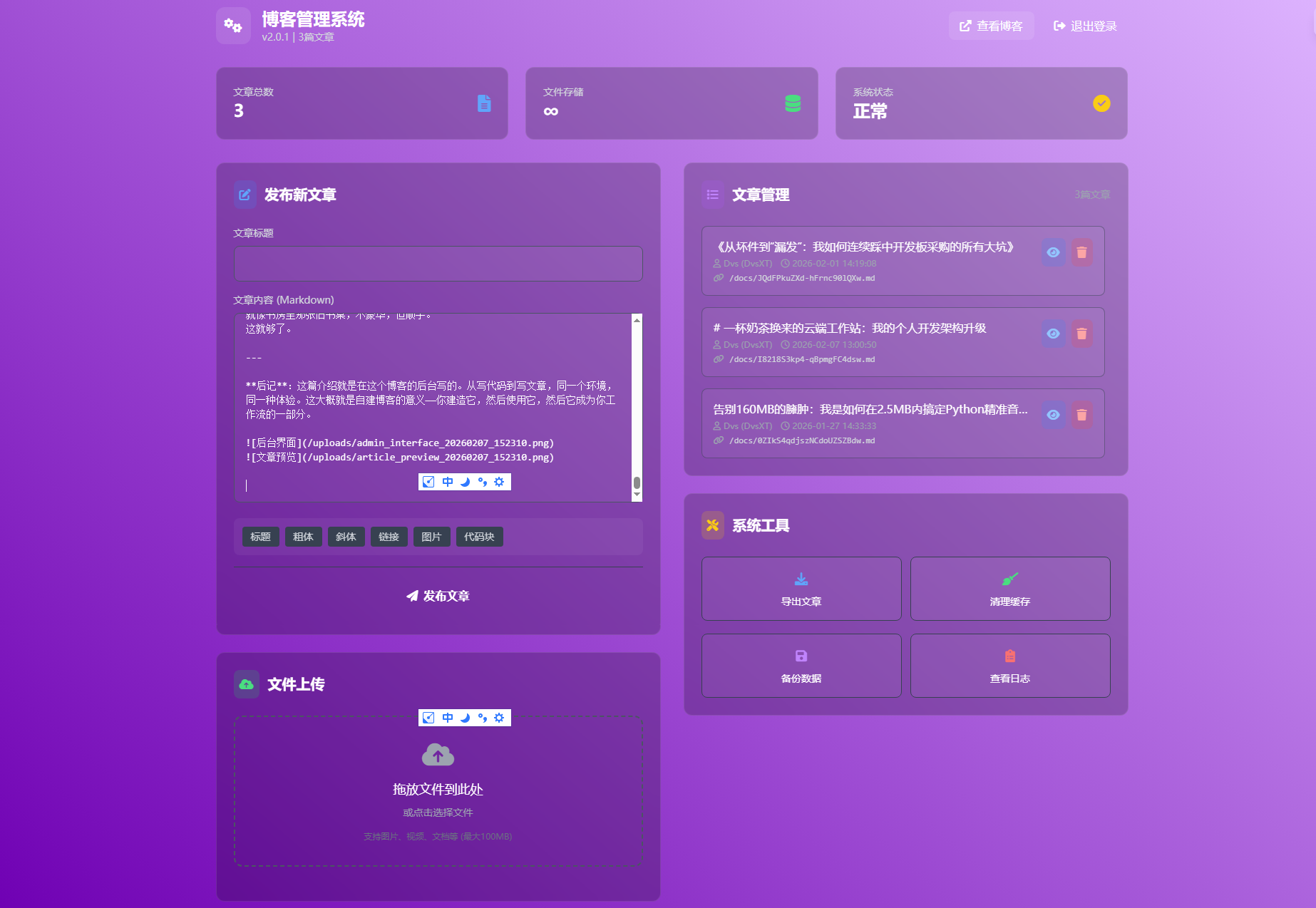Click the 查看日志 clipboard icon

[x=1010, y=656]
